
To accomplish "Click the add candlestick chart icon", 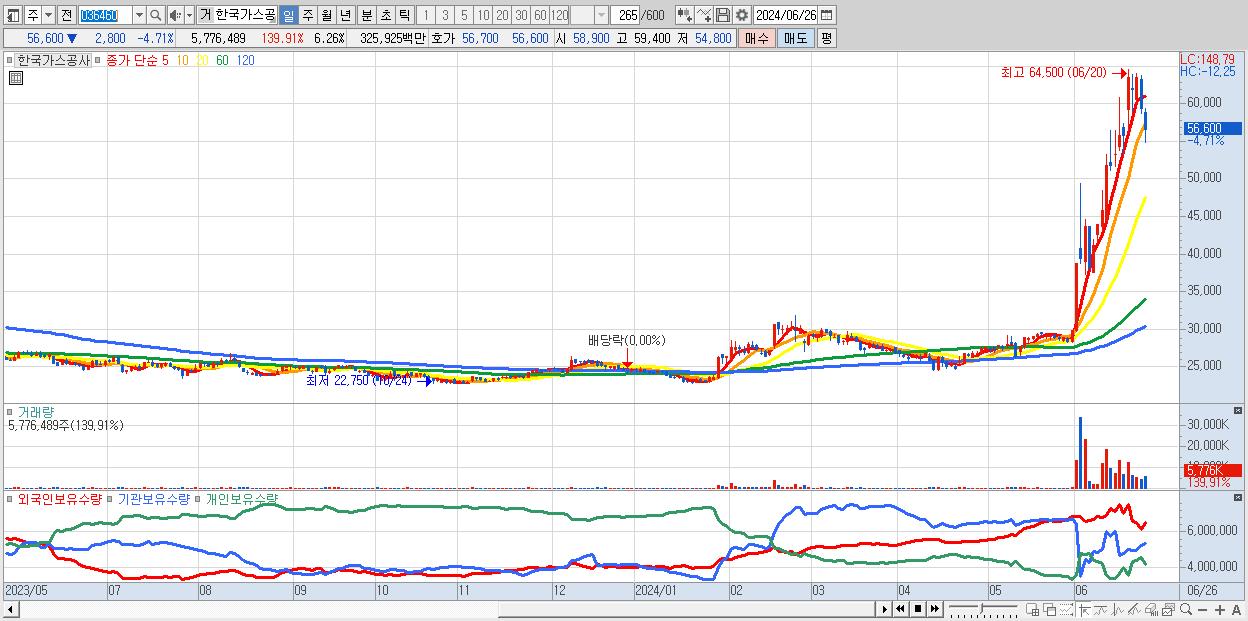I will click(684, 15).
